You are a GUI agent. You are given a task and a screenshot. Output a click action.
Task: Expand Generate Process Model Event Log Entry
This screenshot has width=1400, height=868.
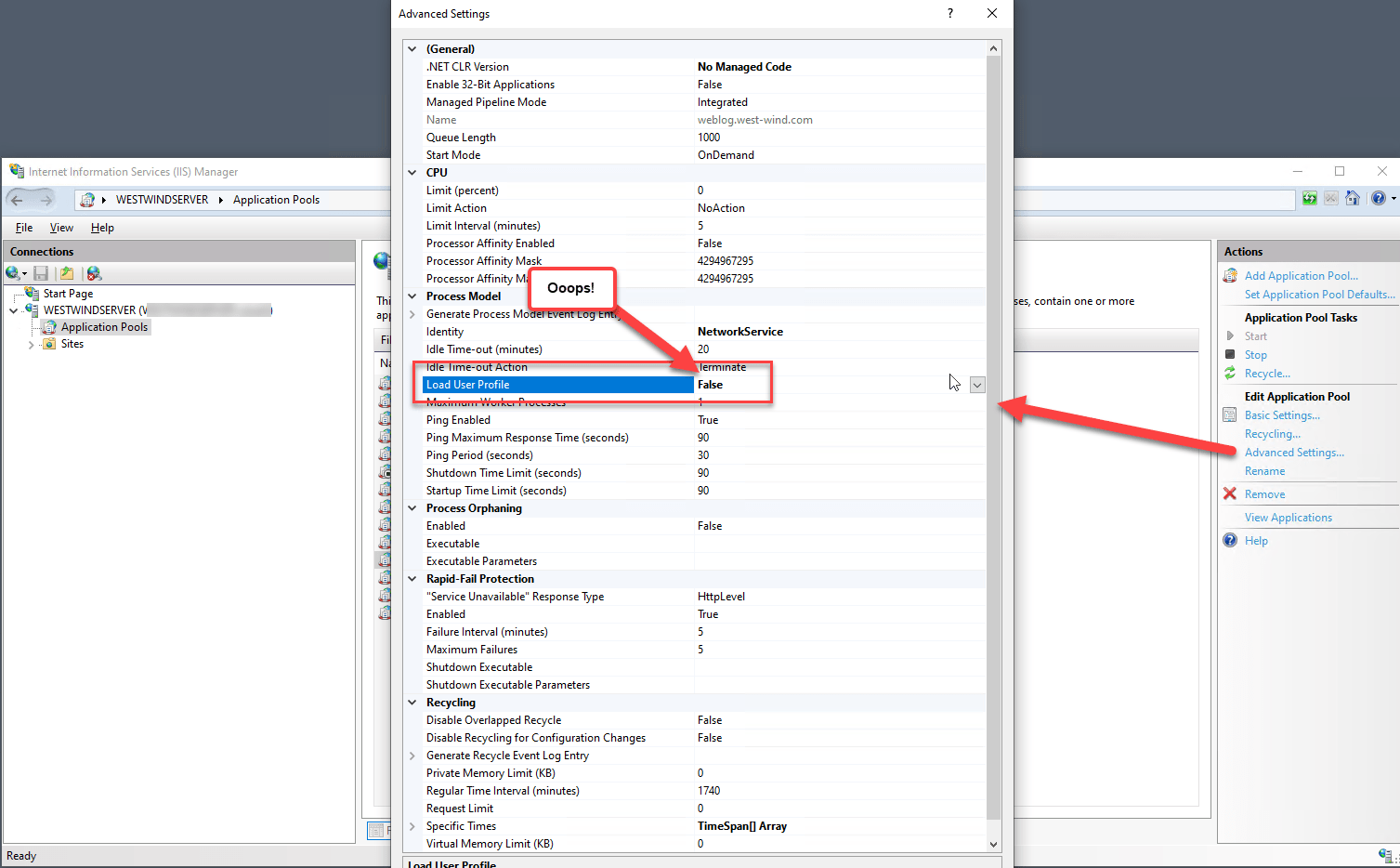click(412, 314)
